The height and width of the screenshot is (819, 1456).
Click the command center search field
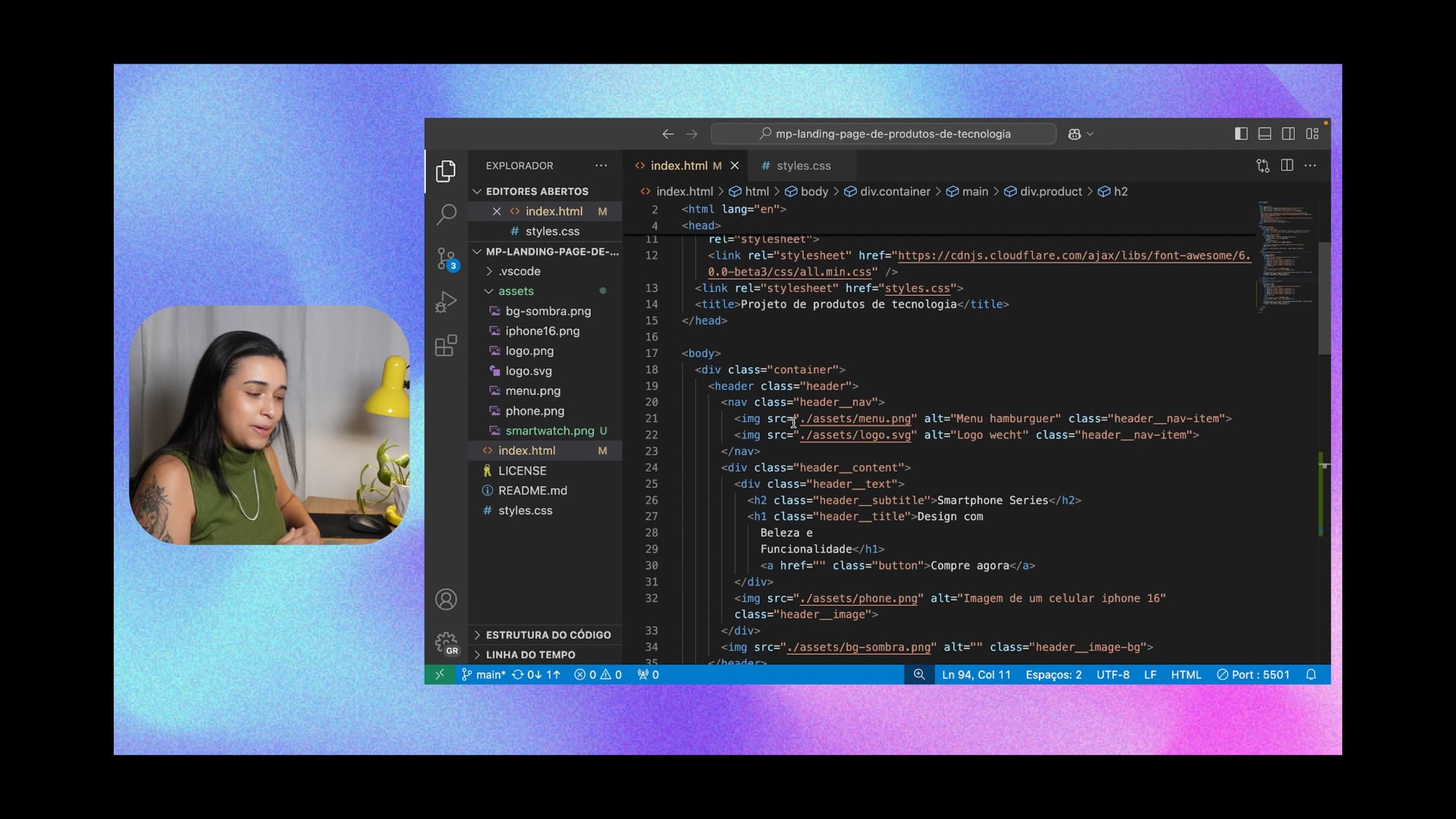pos(883,133)
